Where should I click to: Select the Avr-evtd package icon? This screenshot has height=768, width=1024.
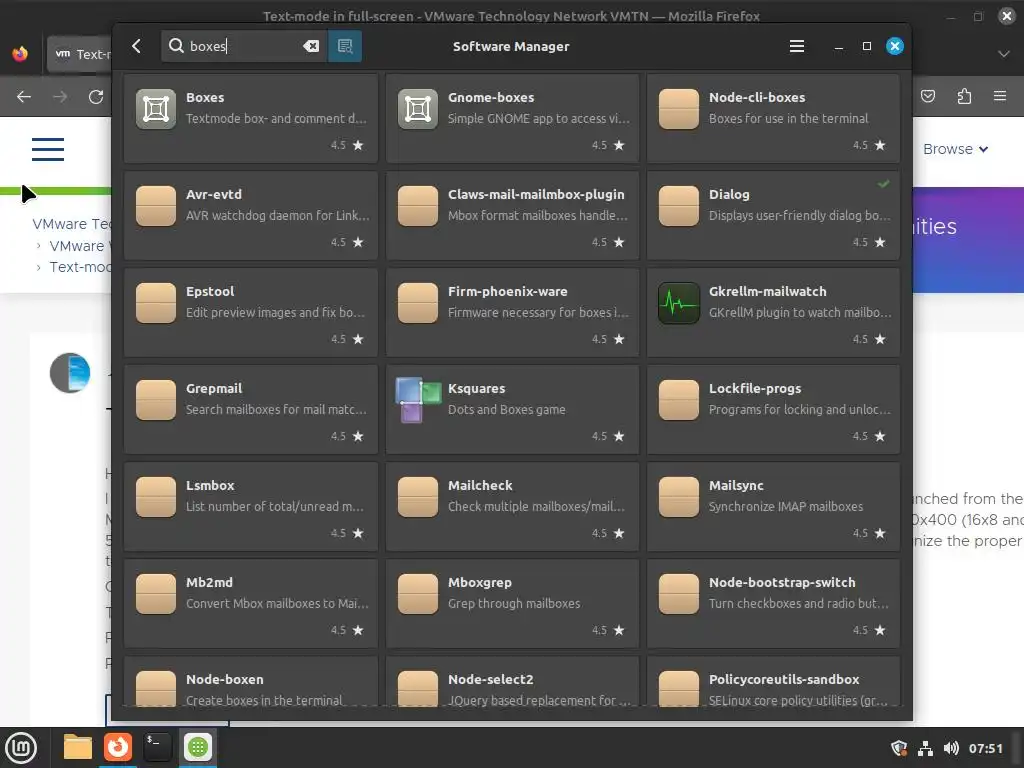tap(156, 206)
